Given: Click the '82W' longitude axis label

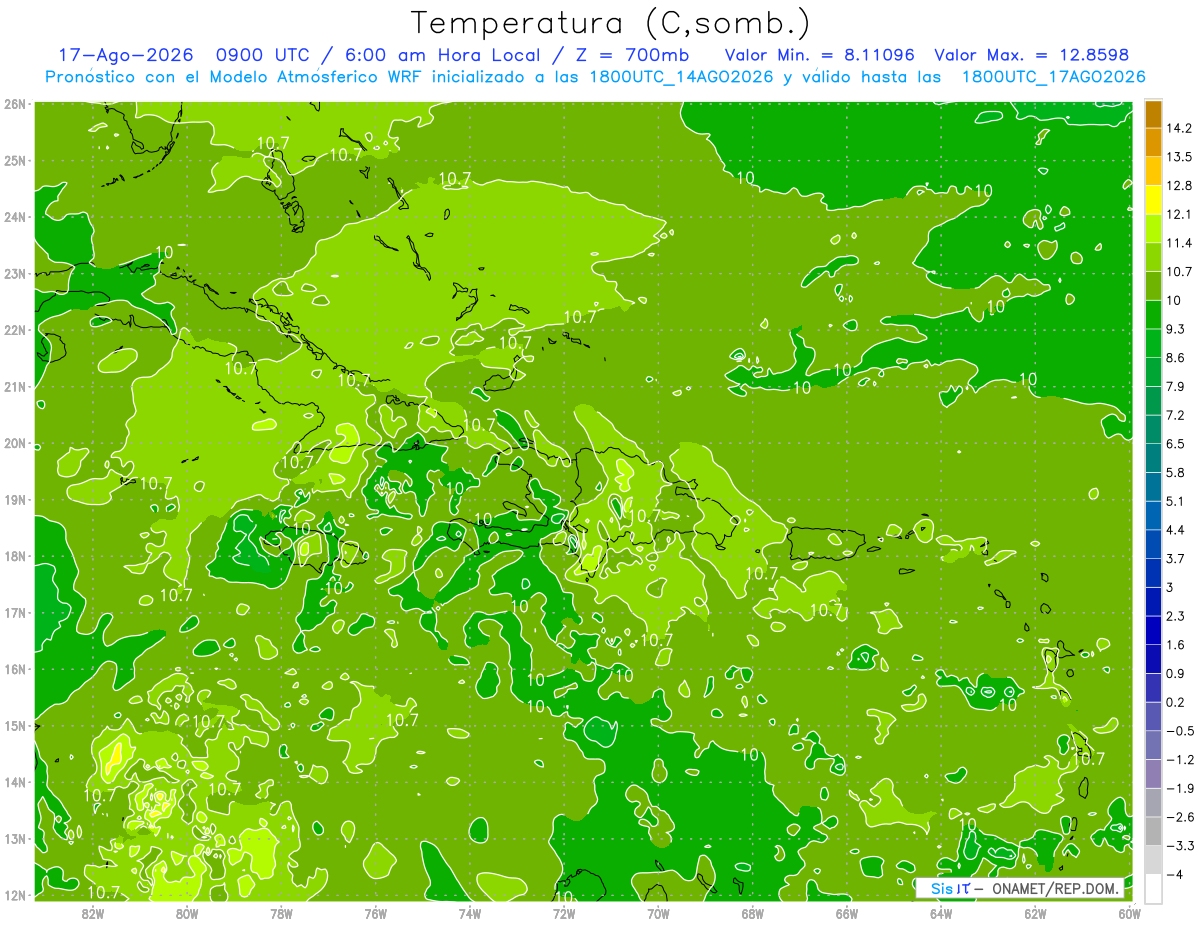Looking at the screenshot, I should coord(93,913).
